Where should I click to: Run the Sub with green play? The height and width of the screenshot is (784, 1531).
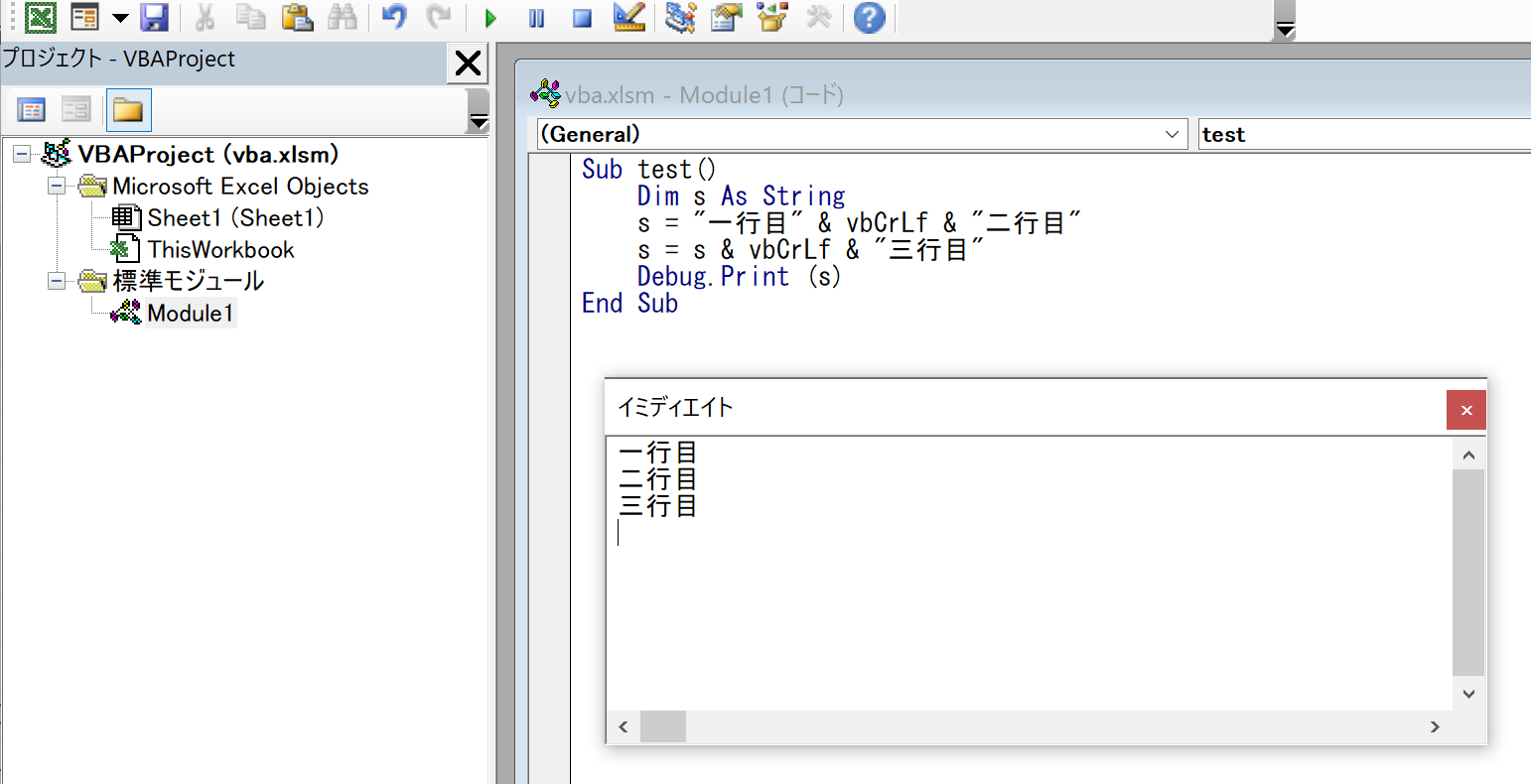tap(490, 18)
